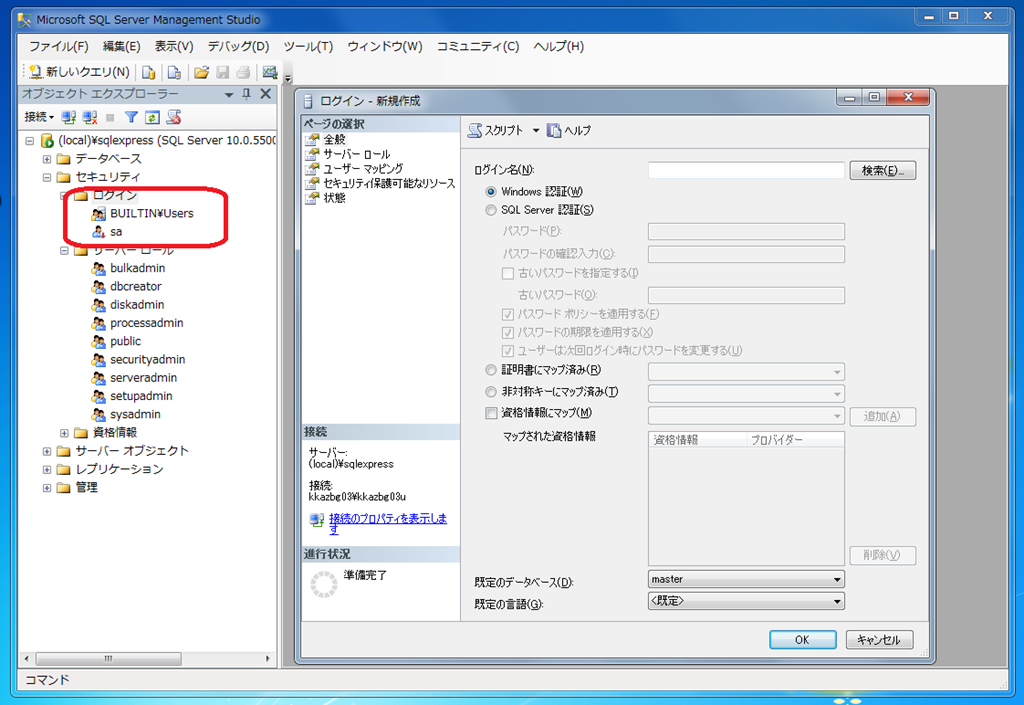This screenshot has height=705, width=1024.
Task: Open the 既定のデータベース master dropdown
Action: tap(746, 580)
